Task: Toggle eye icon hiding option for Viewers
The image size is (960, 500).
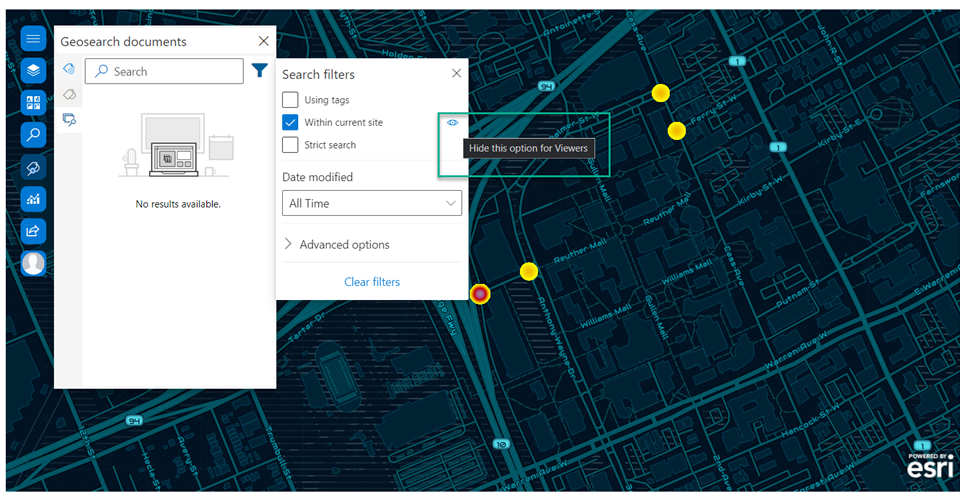Action: (452, 122)
